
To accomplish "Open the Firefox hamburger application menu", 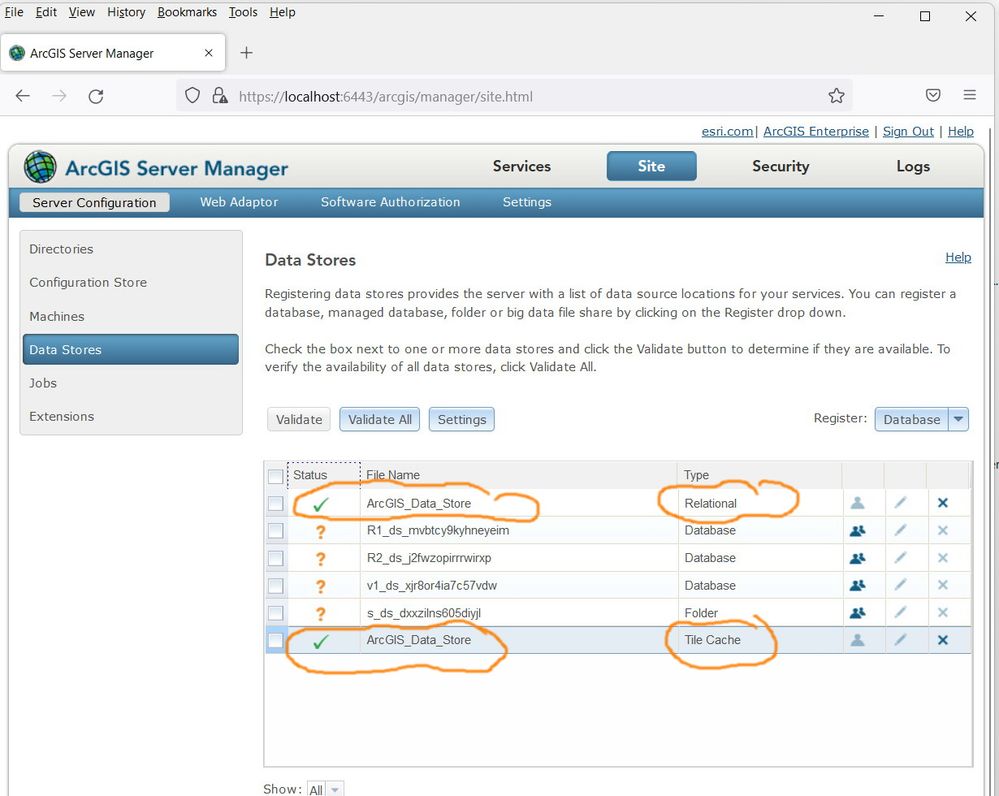I will coord(969,96).
